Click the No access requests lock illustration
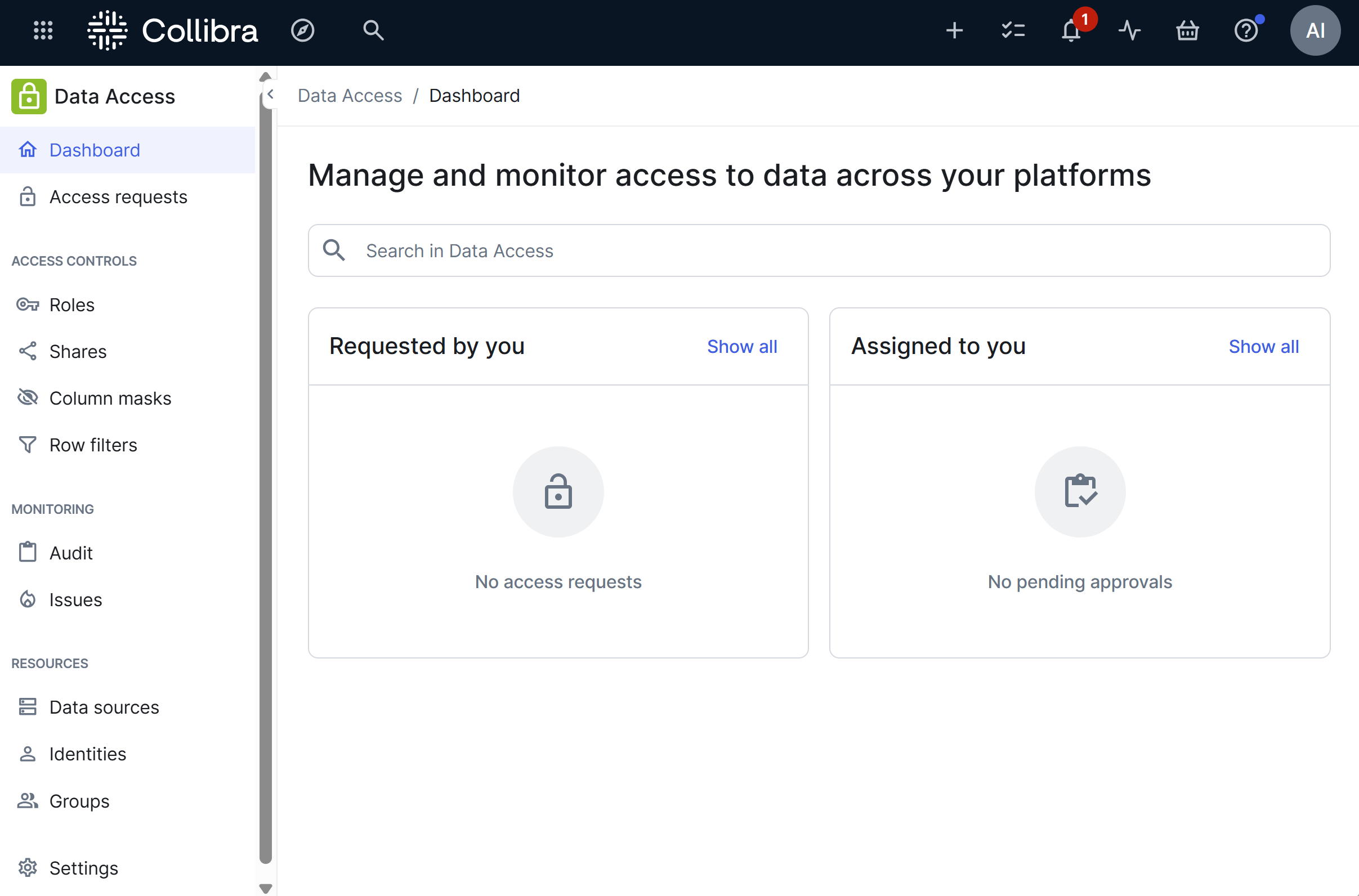This screenshot has height=896, width=1359. 558,491
